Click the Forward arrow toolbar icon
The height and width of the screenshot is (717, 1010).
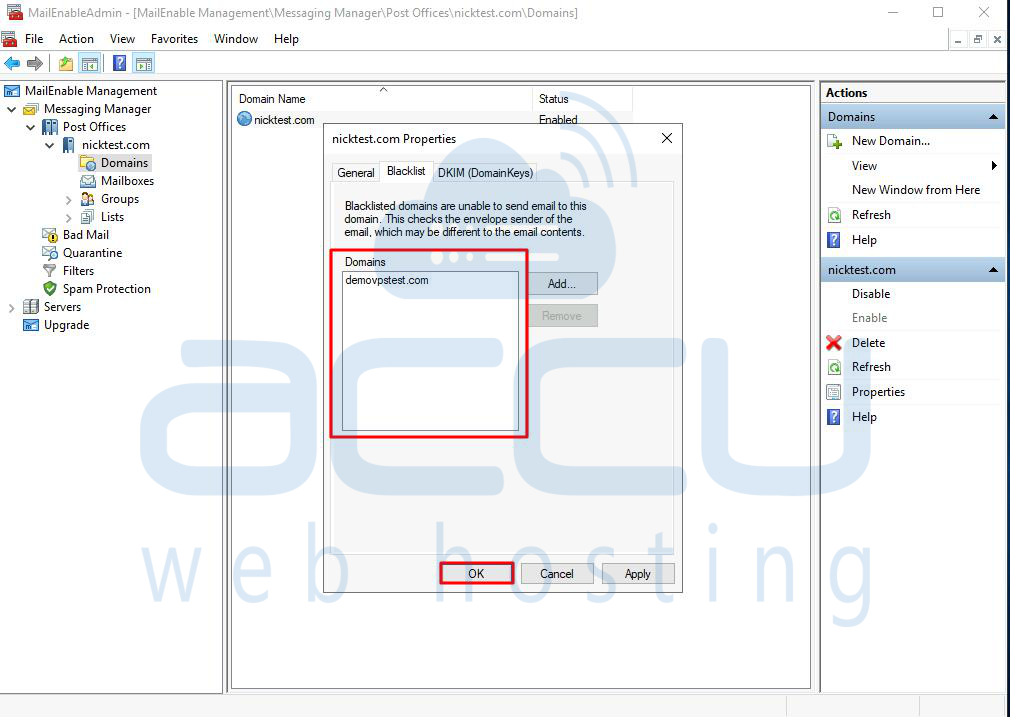(x=35, y=63)
